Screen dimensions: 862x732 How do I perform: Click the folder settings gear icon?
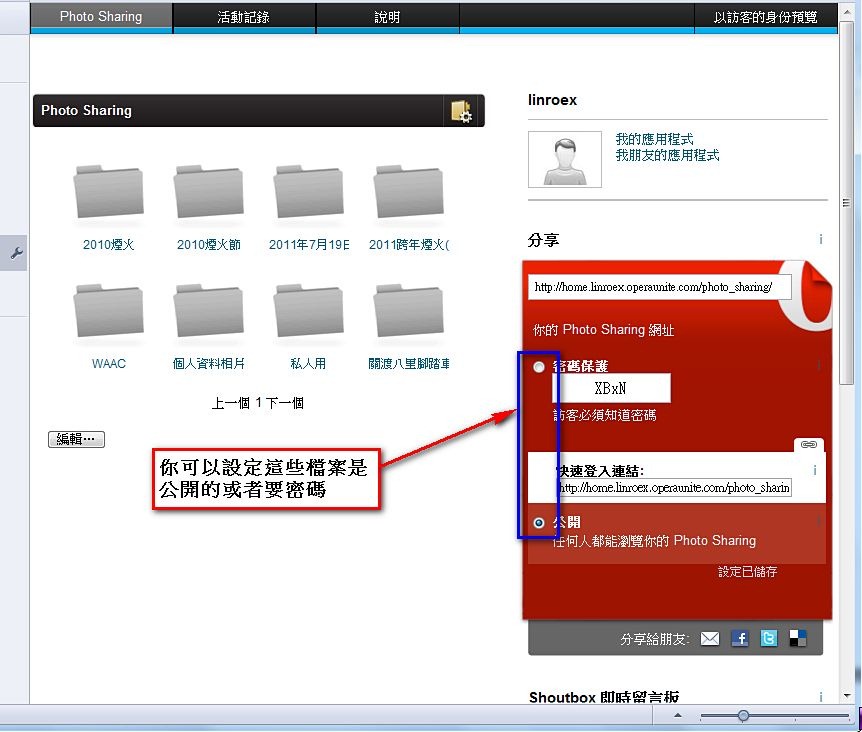(461, 111)
